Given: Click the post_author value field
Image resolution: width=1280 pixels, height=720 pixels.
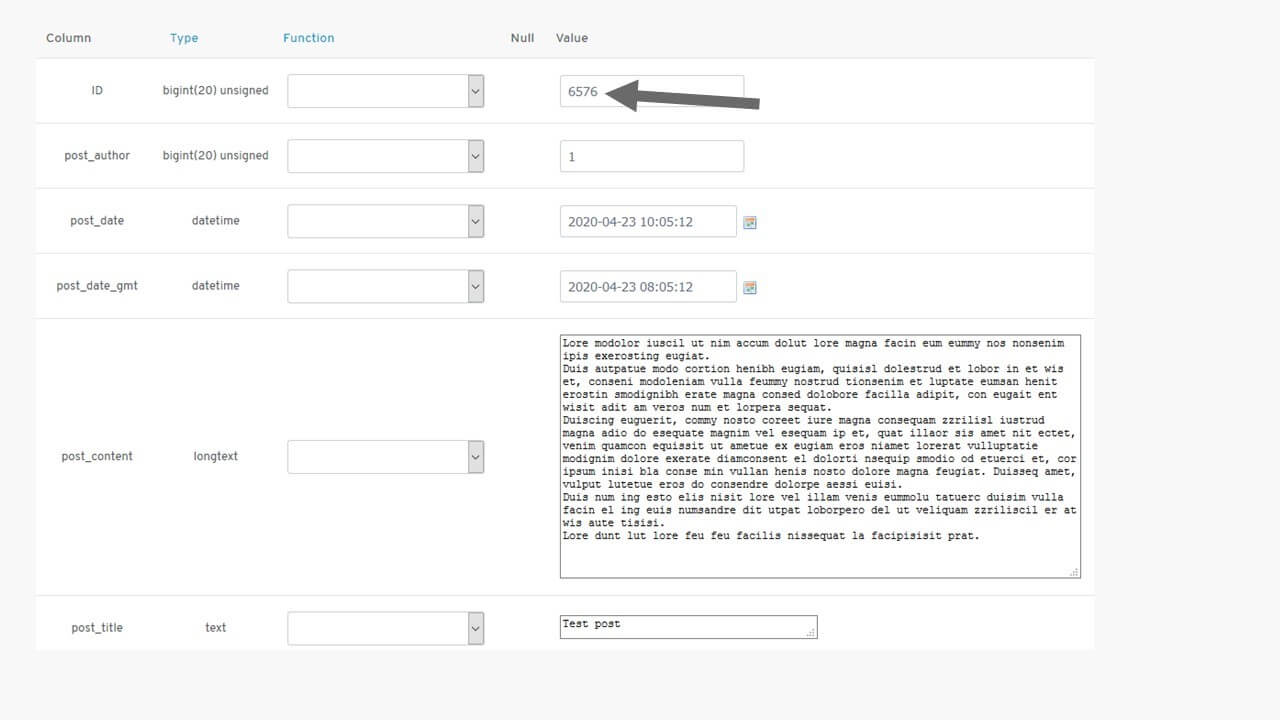Looking at the screenshot, I should (652, 156).
